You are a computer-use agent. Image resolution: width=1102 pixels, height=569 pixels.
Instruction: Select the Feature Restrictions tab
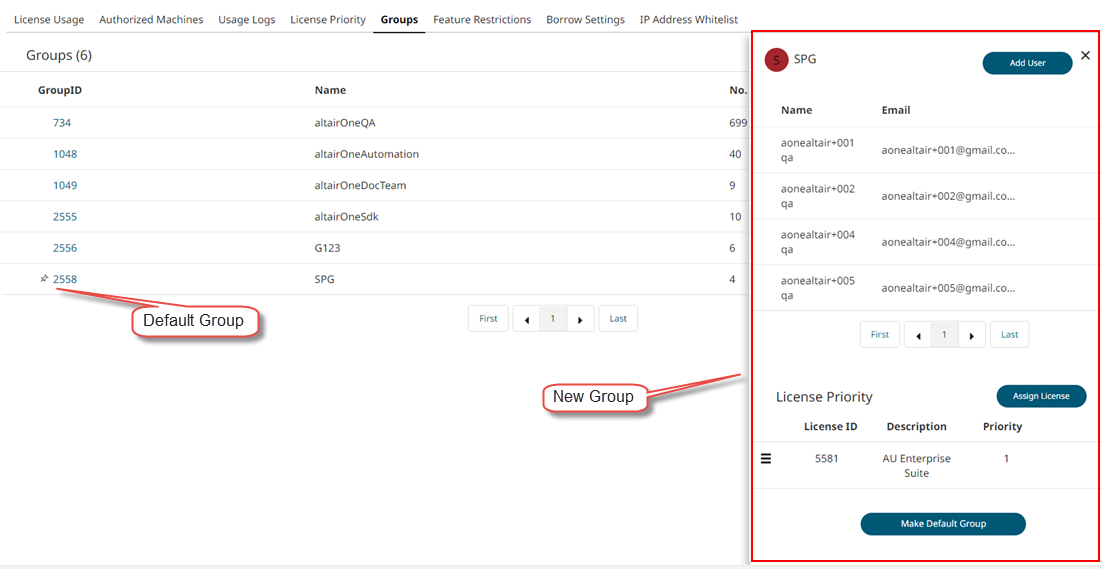pyautogui.click(x=482, y=19)
